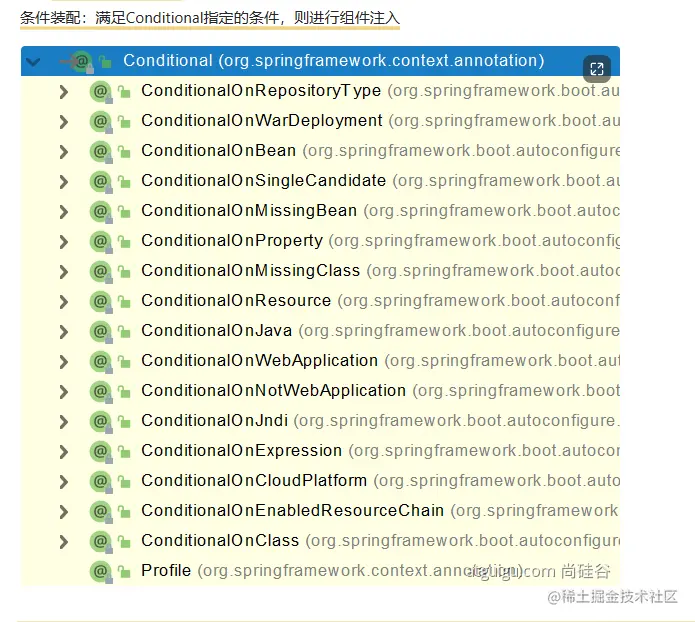695x622 pixels.
Task: Select the ConditionalOnBean row
Action: pos(320,151)
